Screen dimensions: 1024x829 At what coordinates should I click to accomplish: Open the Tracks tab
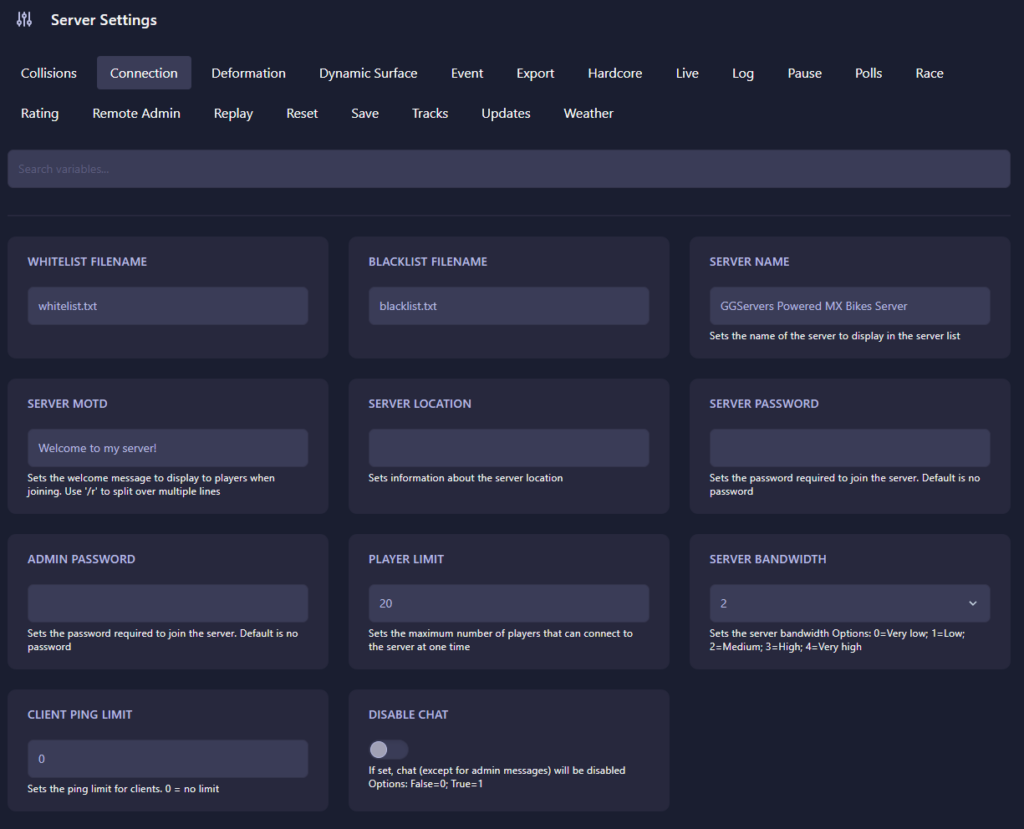[430, 113]
